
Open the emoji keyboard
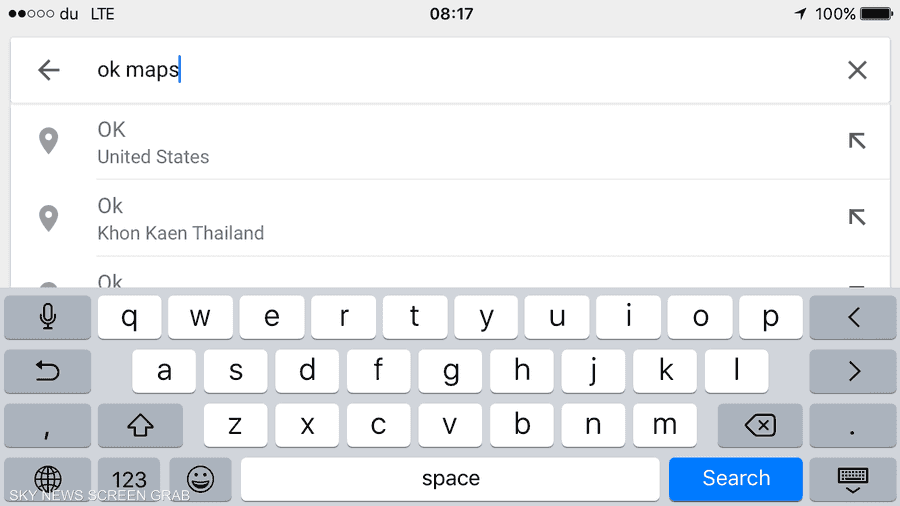(200, 480)
